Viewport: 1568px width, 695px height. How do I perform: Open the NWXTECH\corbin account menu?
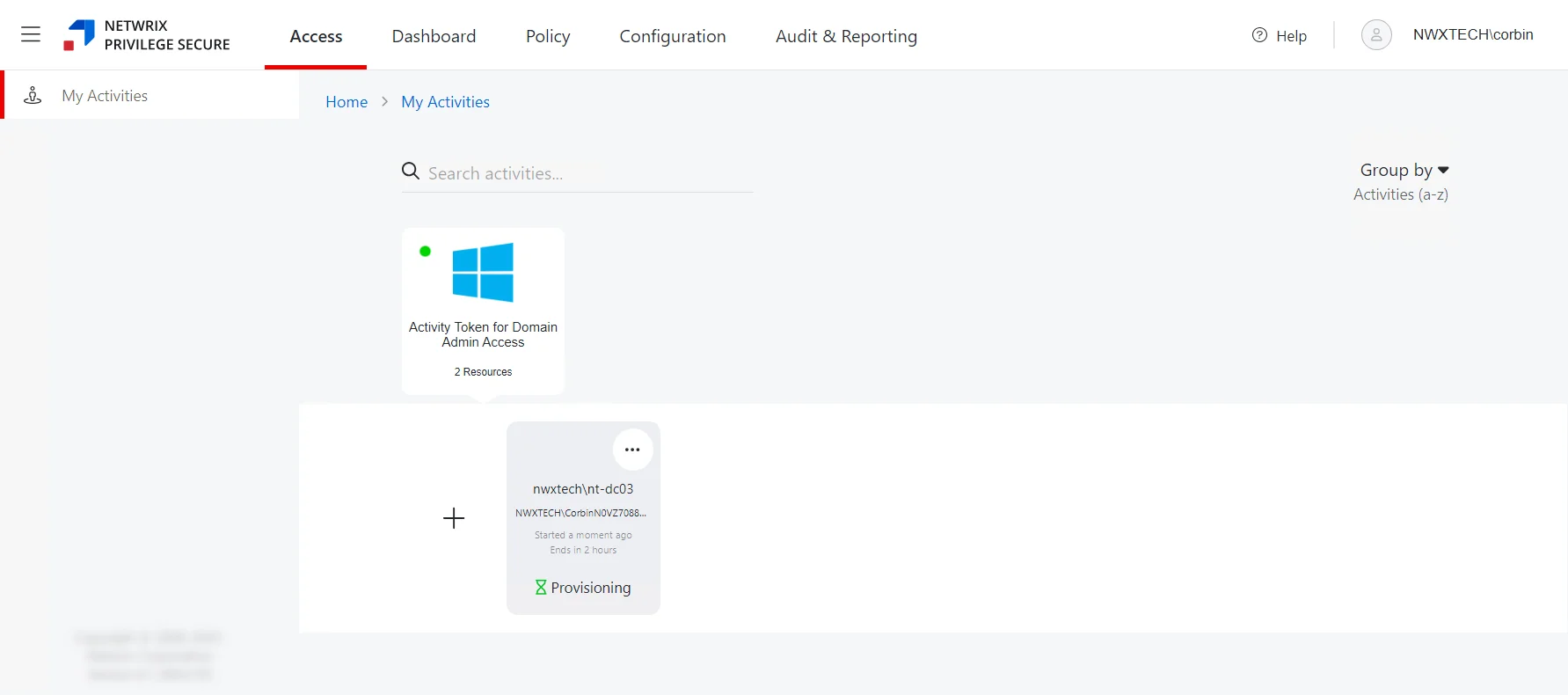coord(1473,34)
